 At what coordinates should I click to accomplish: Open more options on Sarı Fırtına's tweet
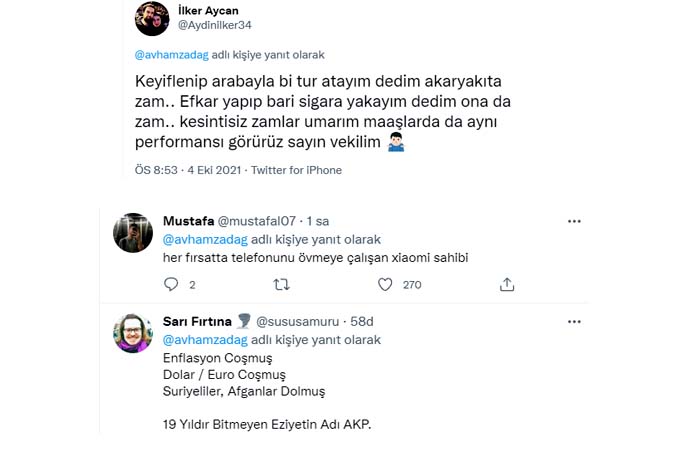(574, 321)
